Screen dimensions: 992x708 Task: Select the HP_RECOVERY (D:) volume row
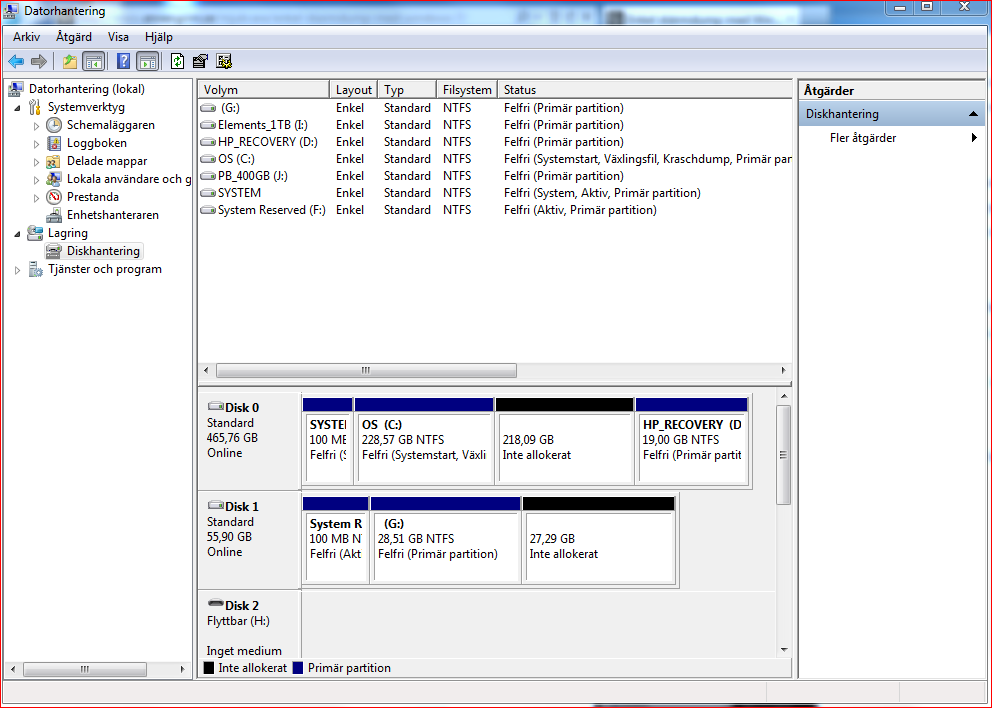(495, 142)
